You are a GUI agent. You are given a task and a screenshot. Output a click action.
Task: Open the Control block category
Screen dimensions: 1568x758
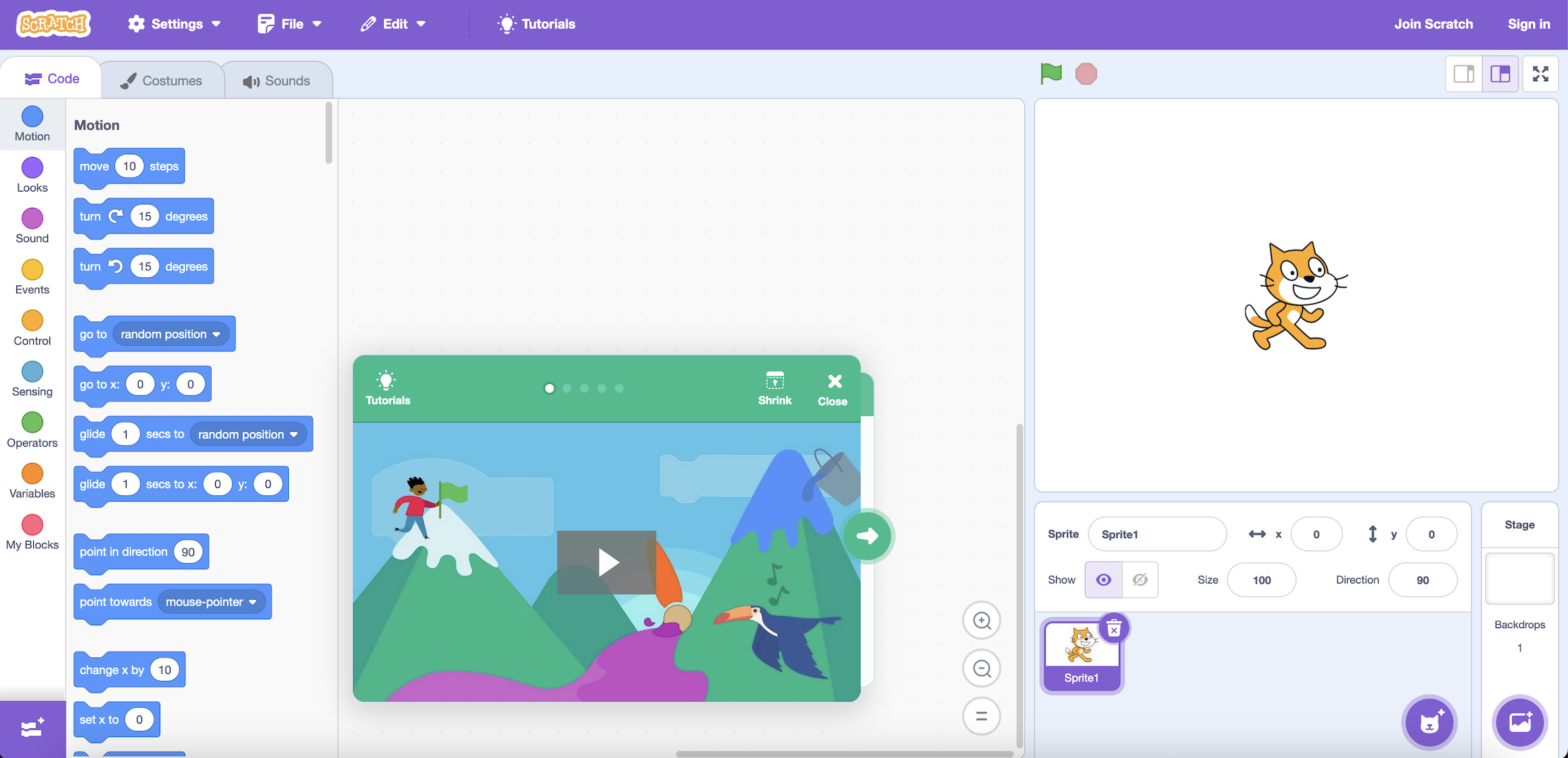click(x=32, y=328)
